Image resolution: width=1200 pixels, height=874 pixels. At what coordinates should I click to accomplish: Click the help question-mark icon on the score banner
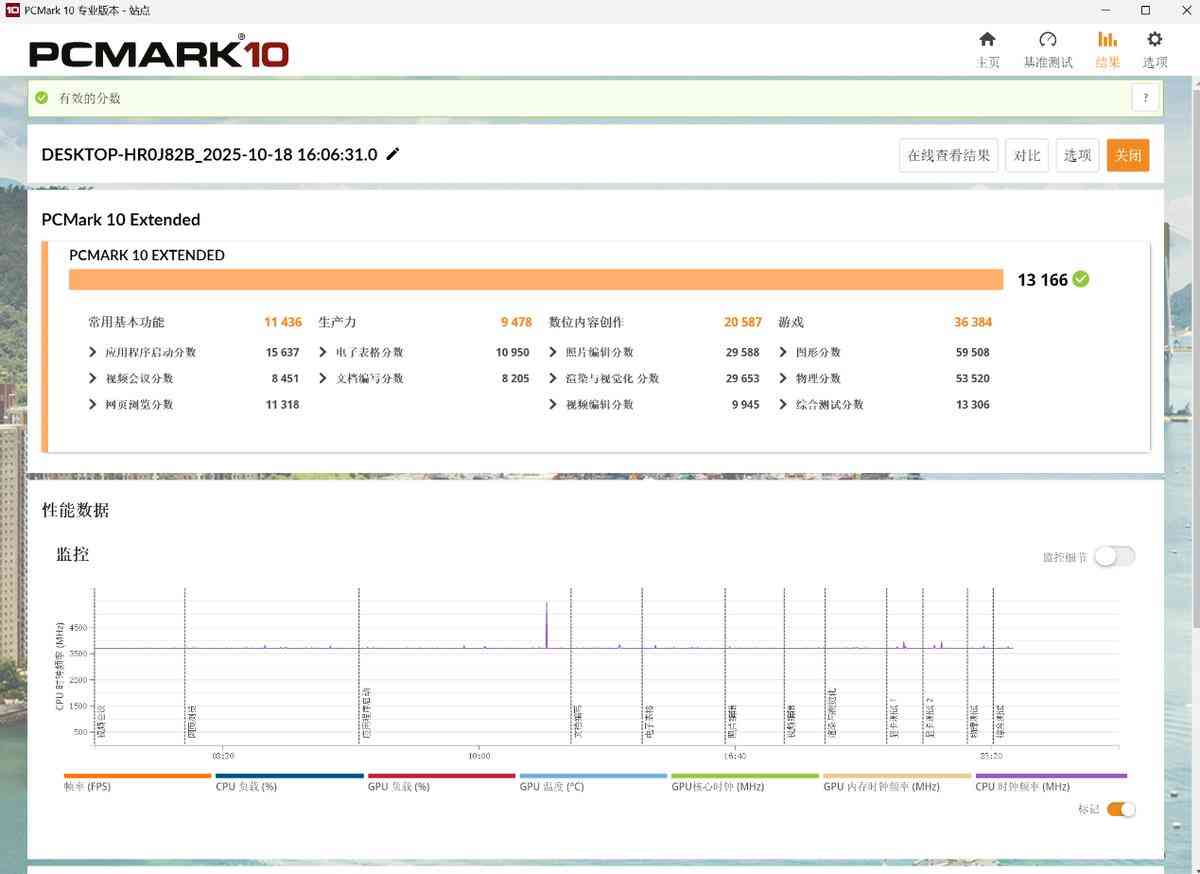click(x=1145, y=97)
